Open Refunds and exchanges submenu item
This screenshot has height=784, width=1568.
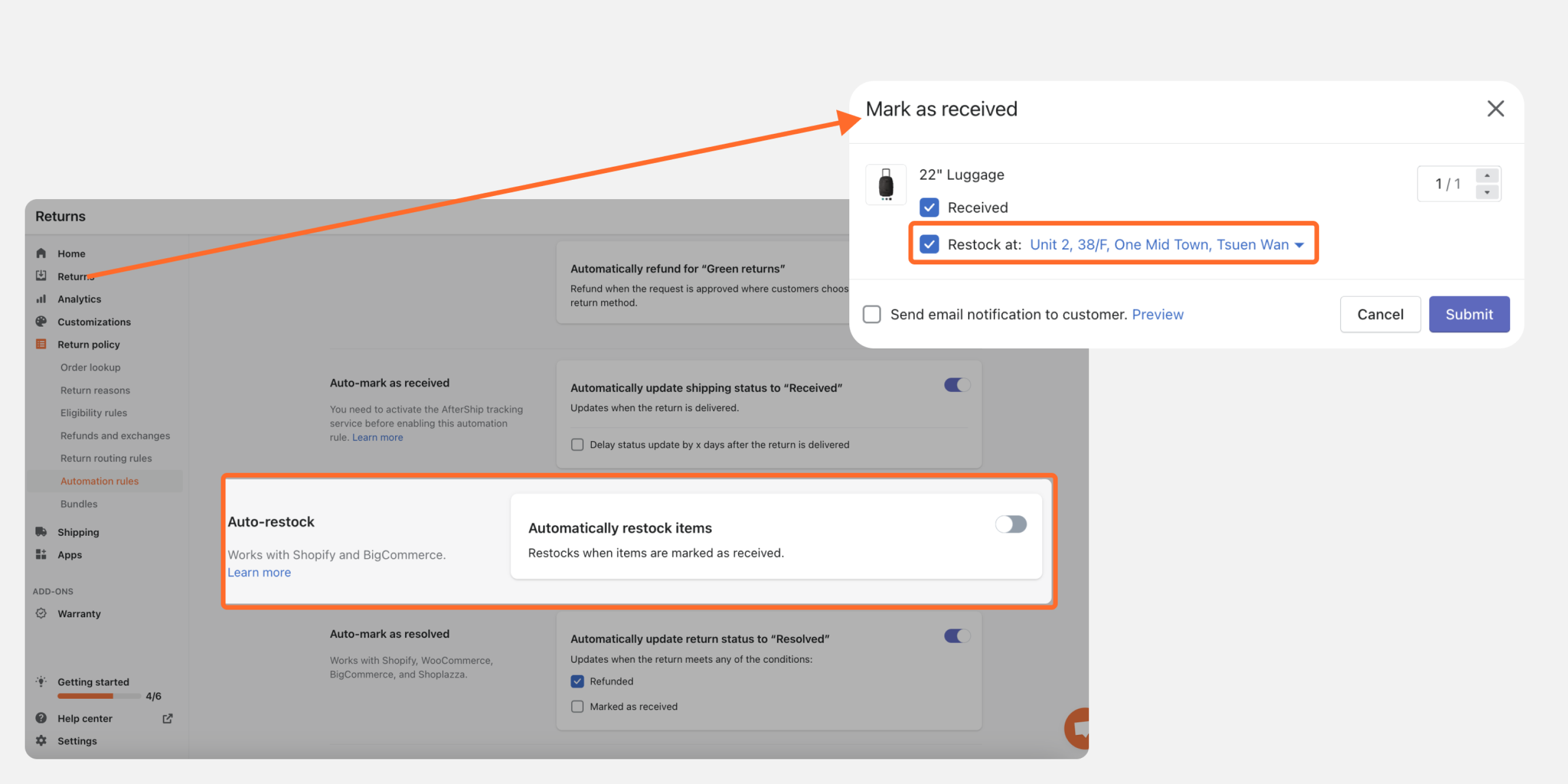[x=115, y=435]
